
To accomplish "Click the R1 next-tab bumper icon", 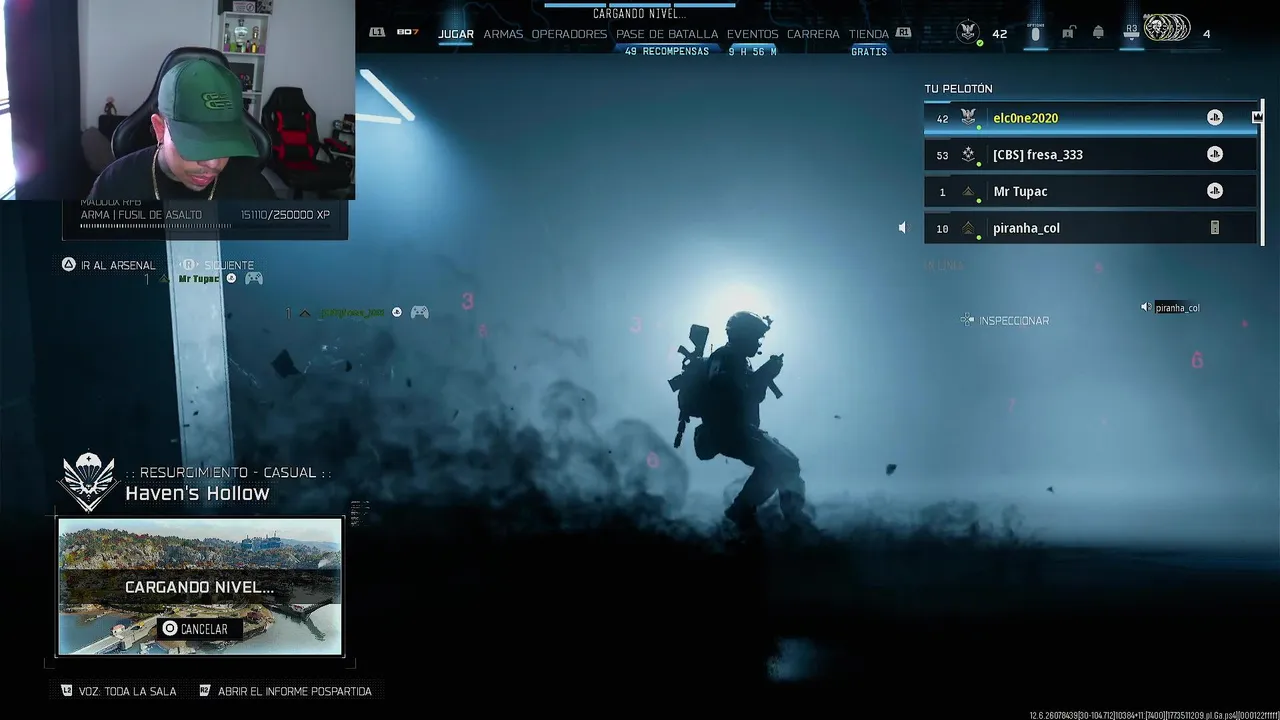I will [903, 32].
